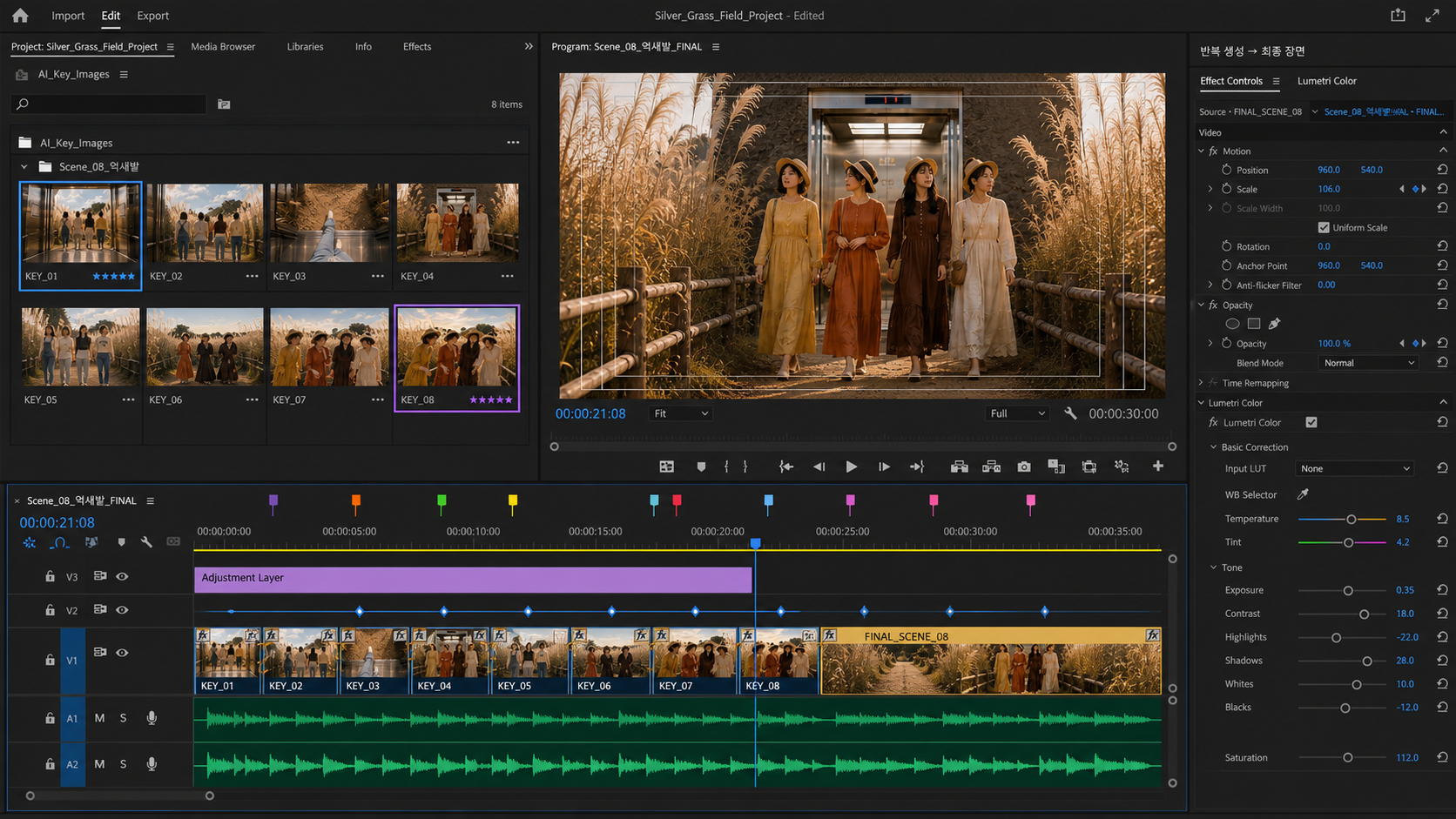Expand Time Remapping effect
The height and width of the screenshot is (819, 1456).
(1201, 383)
